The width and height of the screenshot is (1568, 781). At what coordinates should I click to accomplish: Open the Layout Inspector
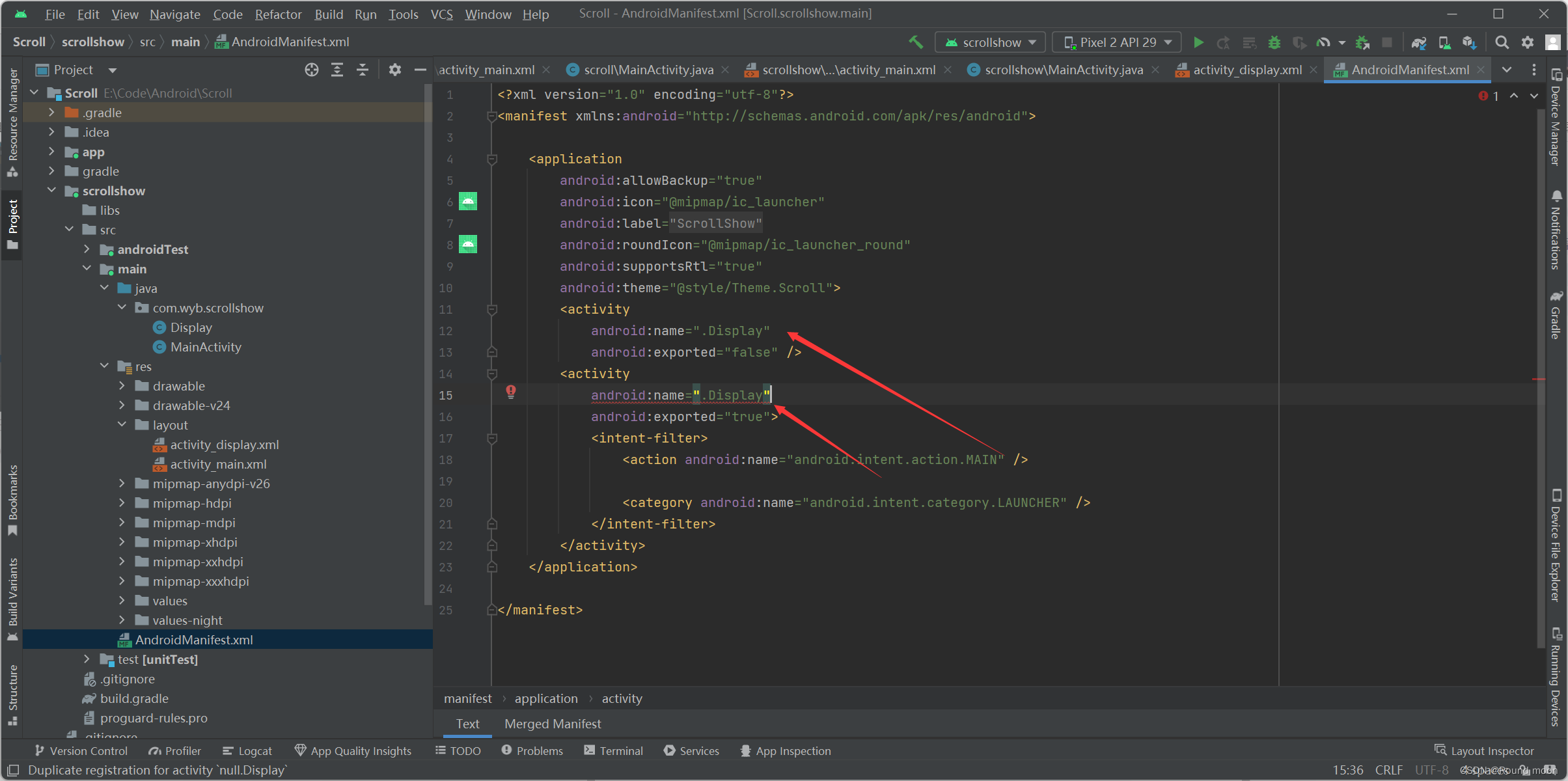pos(1483,751)
